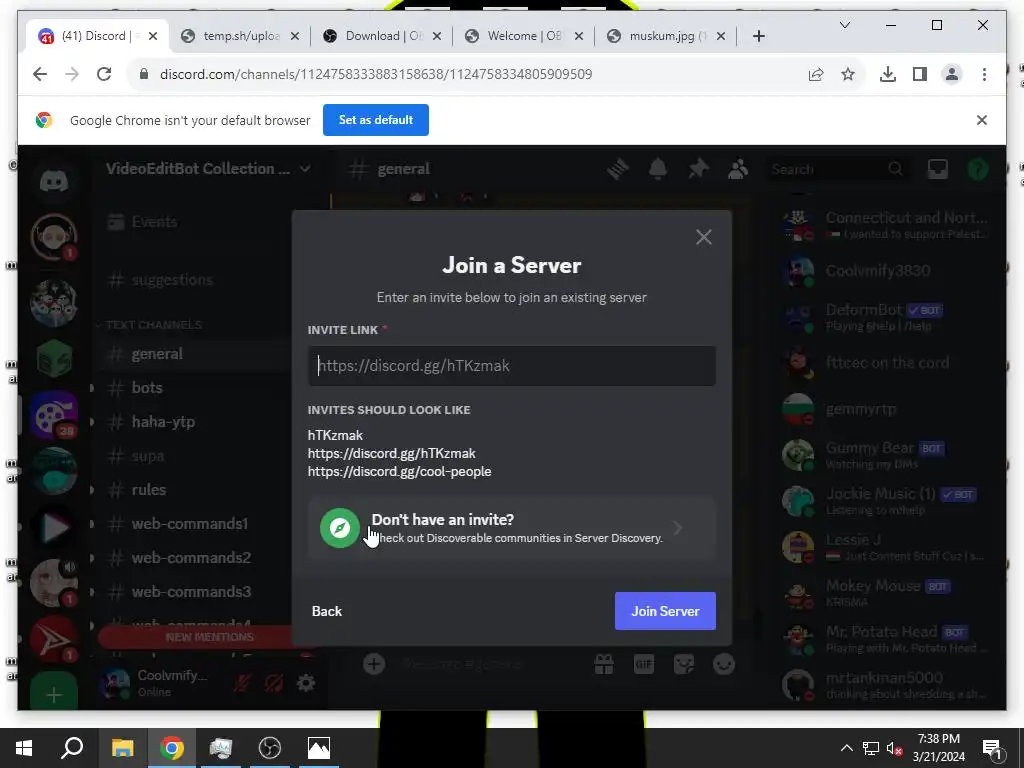Dismiss the default browser notification bar

(981, 120)
